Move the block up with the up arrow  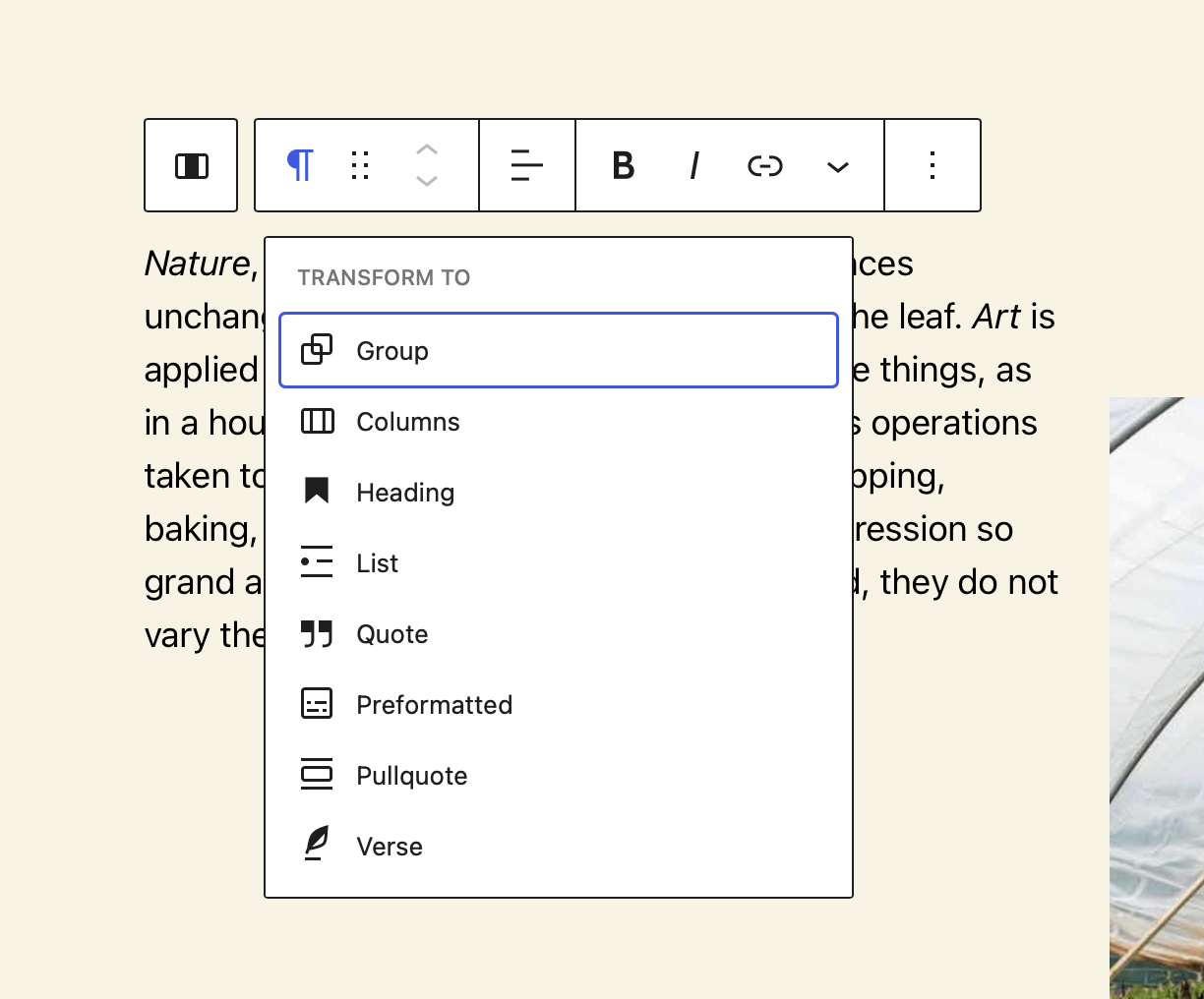427,148
